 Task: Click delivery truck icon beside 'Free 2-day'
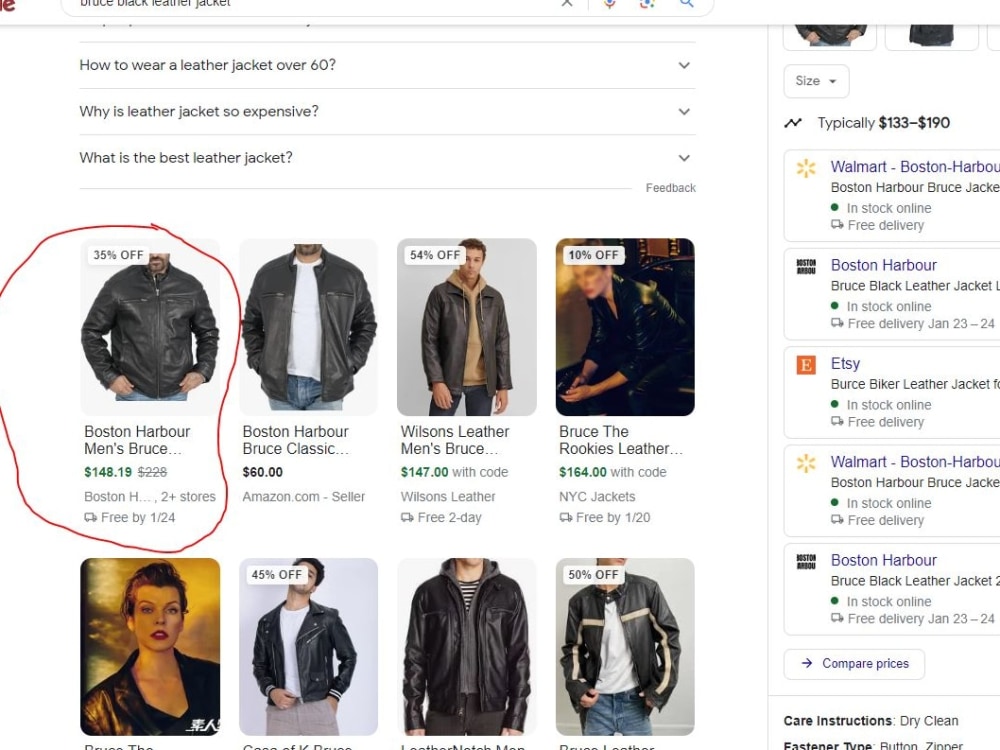(407, 517)
